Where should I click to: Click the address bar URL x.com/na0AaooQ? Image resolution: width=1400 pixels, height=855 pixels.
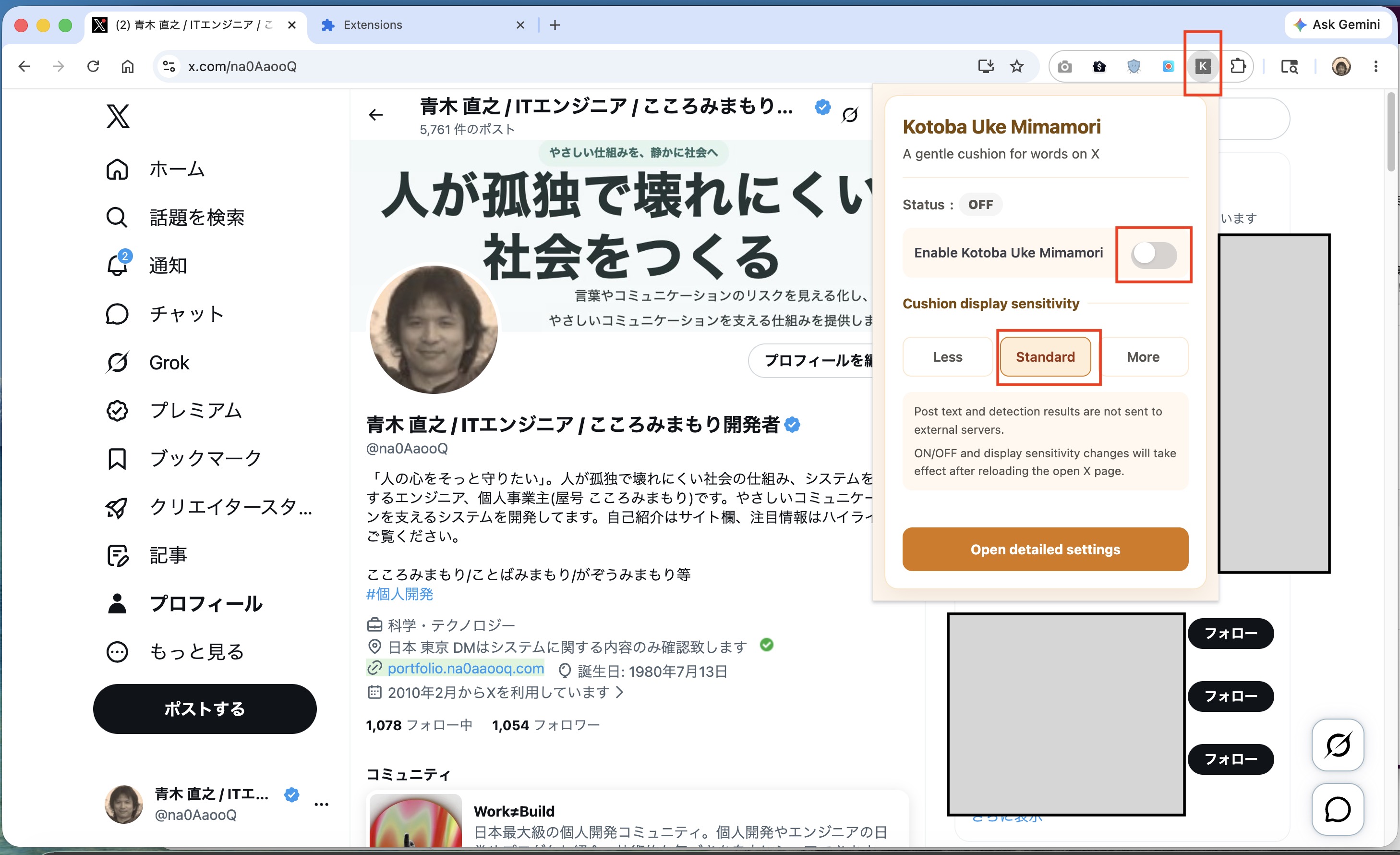242,66
